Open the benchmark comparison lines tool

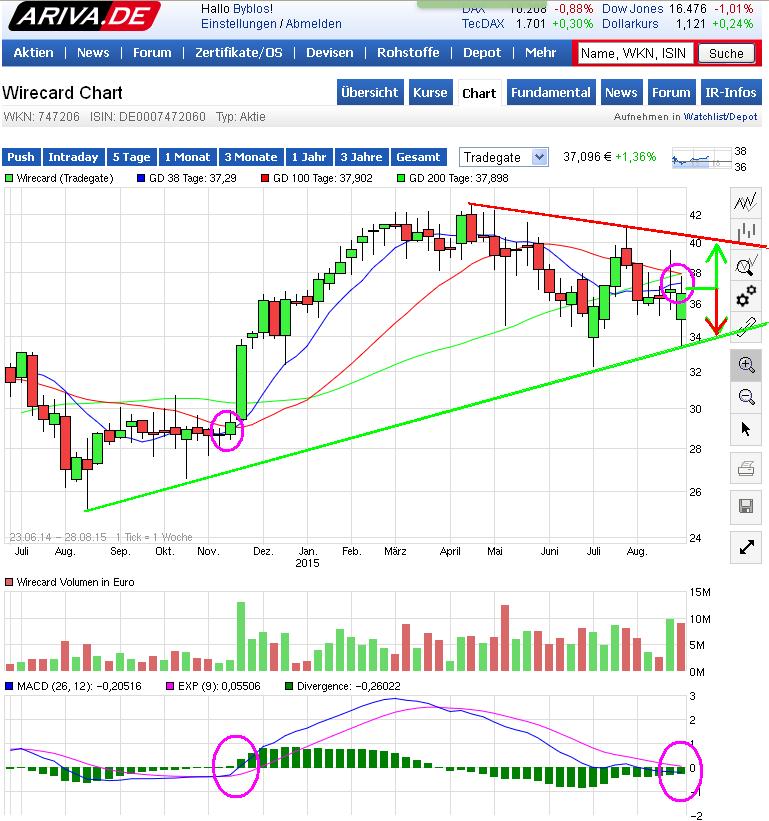pos(745,202)
